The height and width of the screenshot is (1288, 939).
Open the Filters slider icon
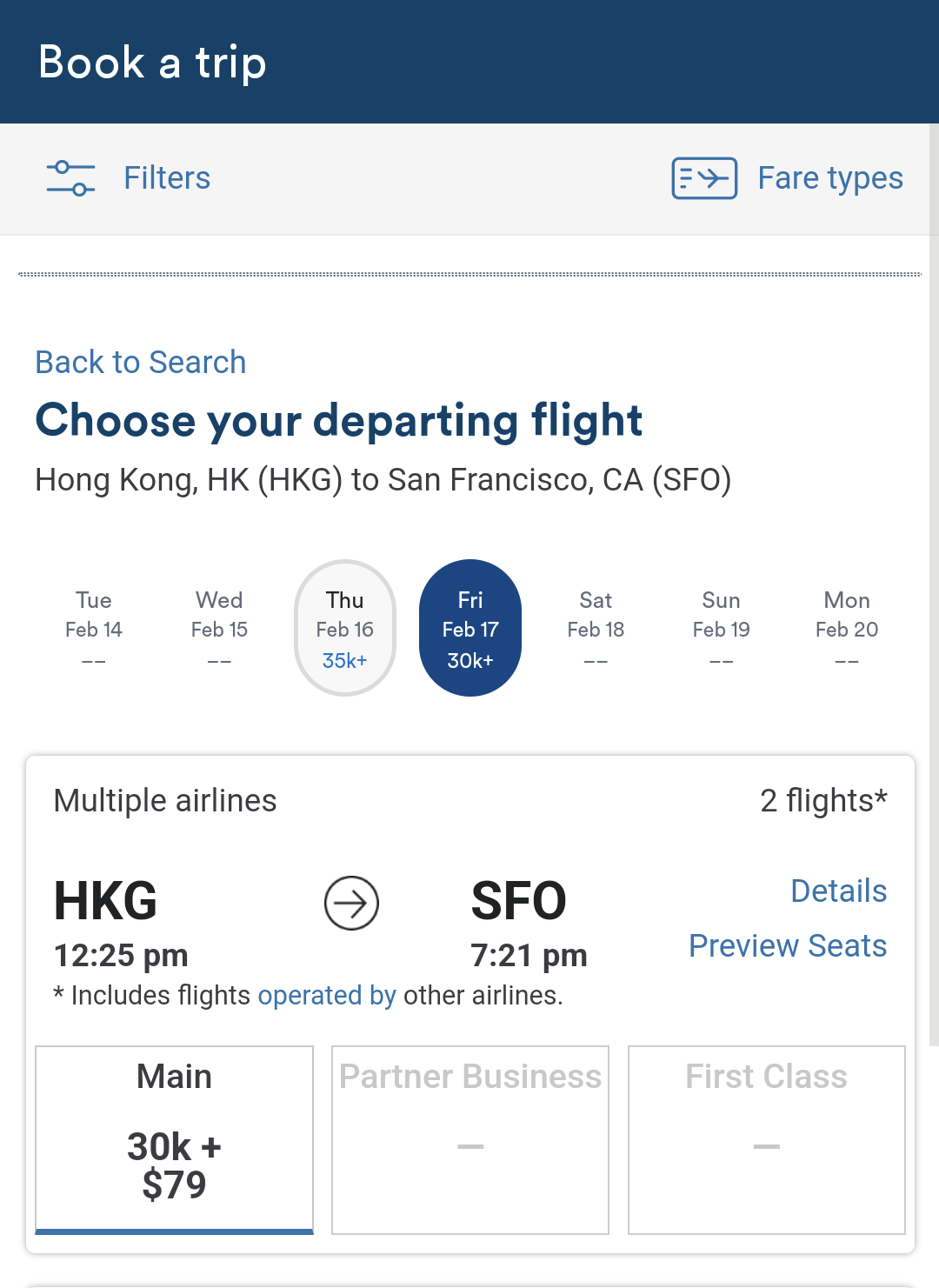point(70,178)
